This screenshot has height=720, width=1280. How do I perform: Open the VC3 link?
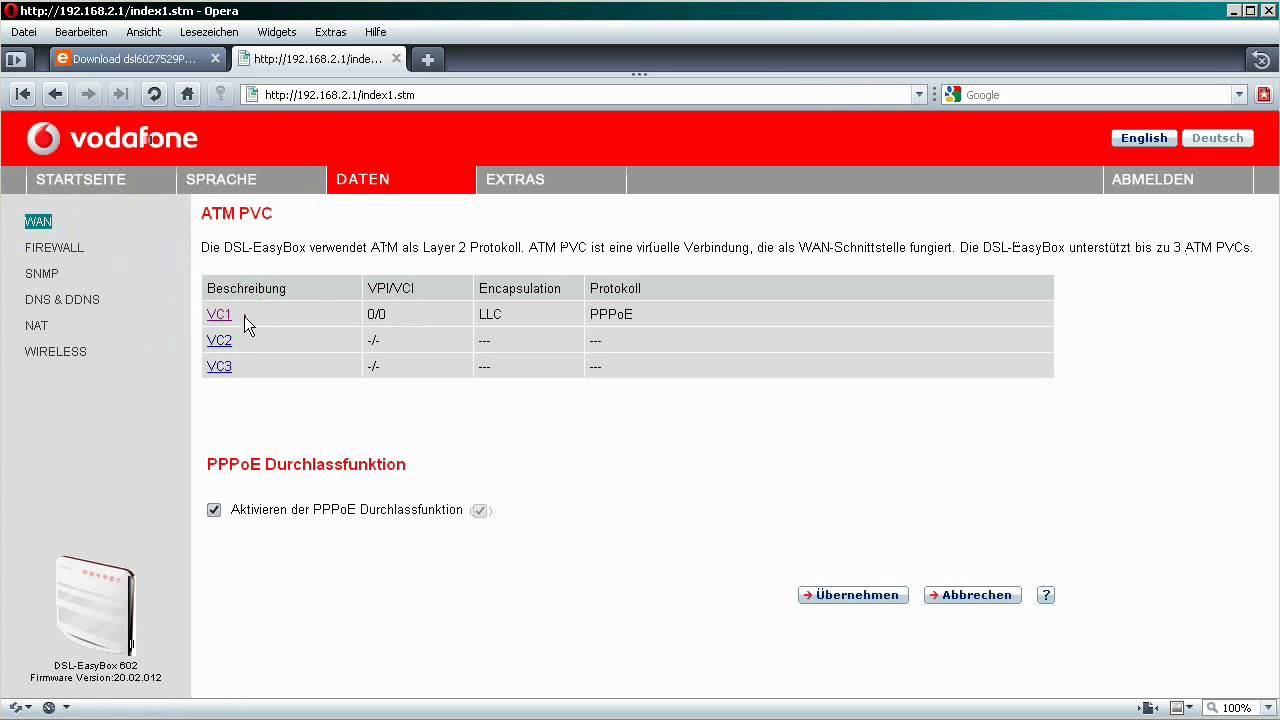tap(219, 366)
